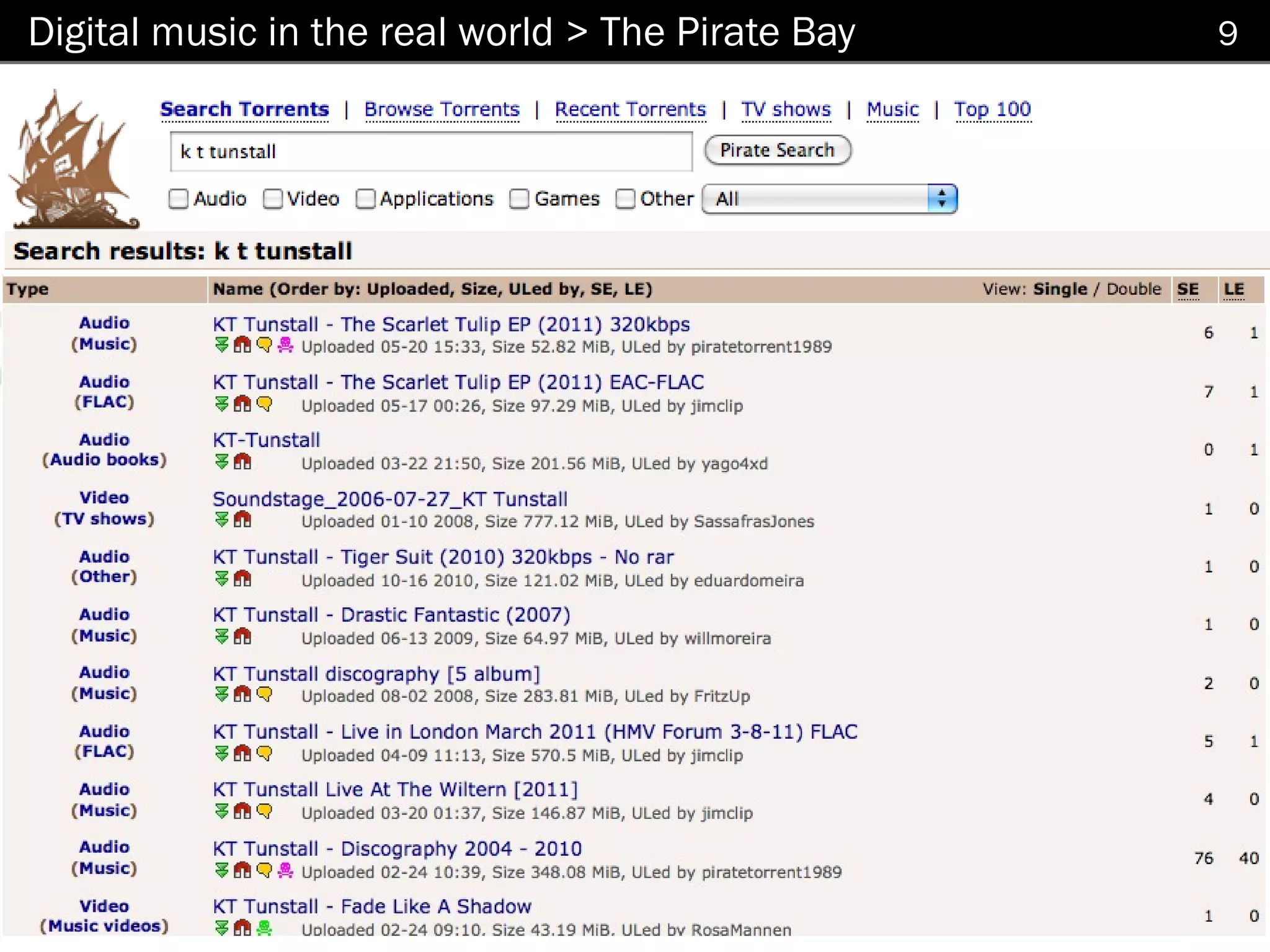Open TV shows category link in Type column
1270x952 pixels.
click(104, 519)
